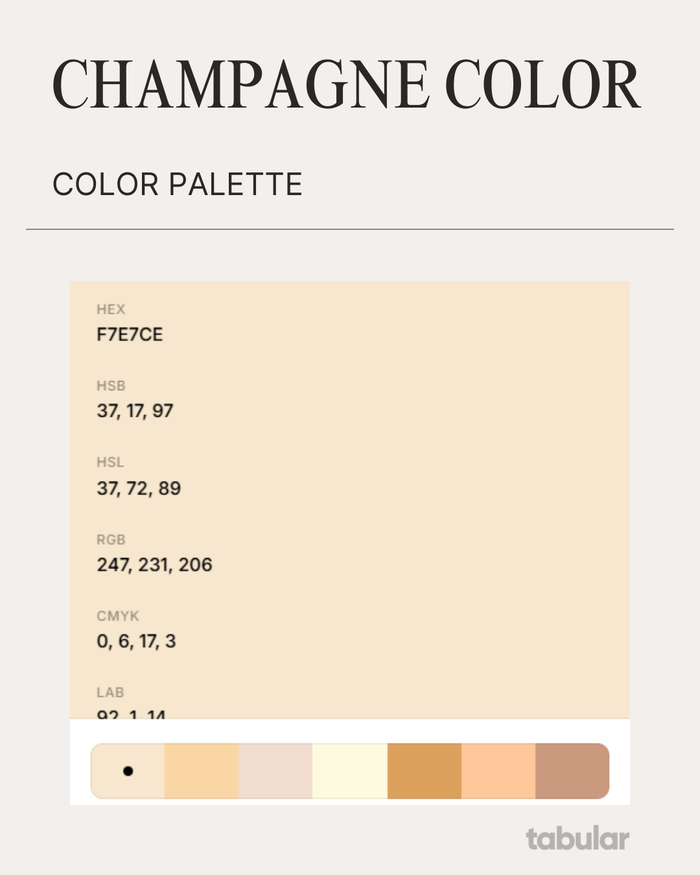The height and width of the screenshot is (875, 700).
Task: Select the light apricot sixth swatch
Action: 498,771
